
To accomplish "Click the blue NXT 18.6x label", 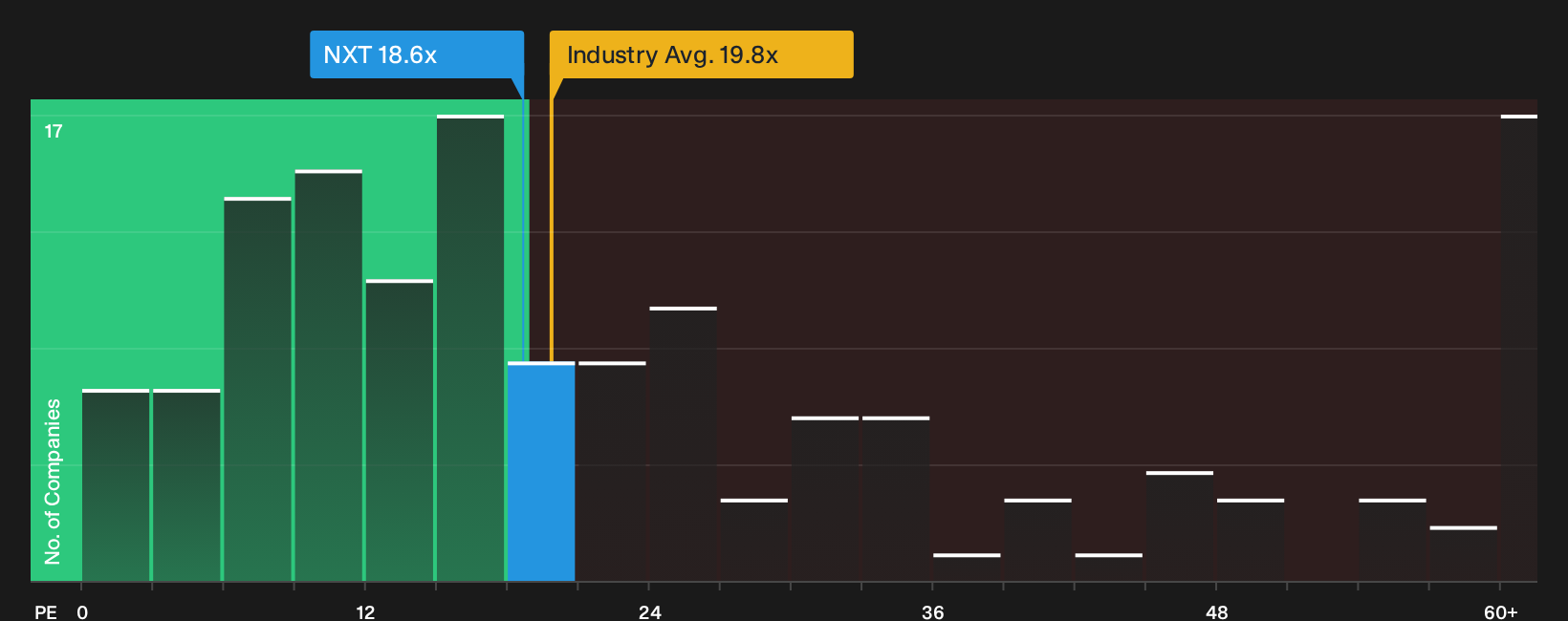I will (x=417, y=54).
